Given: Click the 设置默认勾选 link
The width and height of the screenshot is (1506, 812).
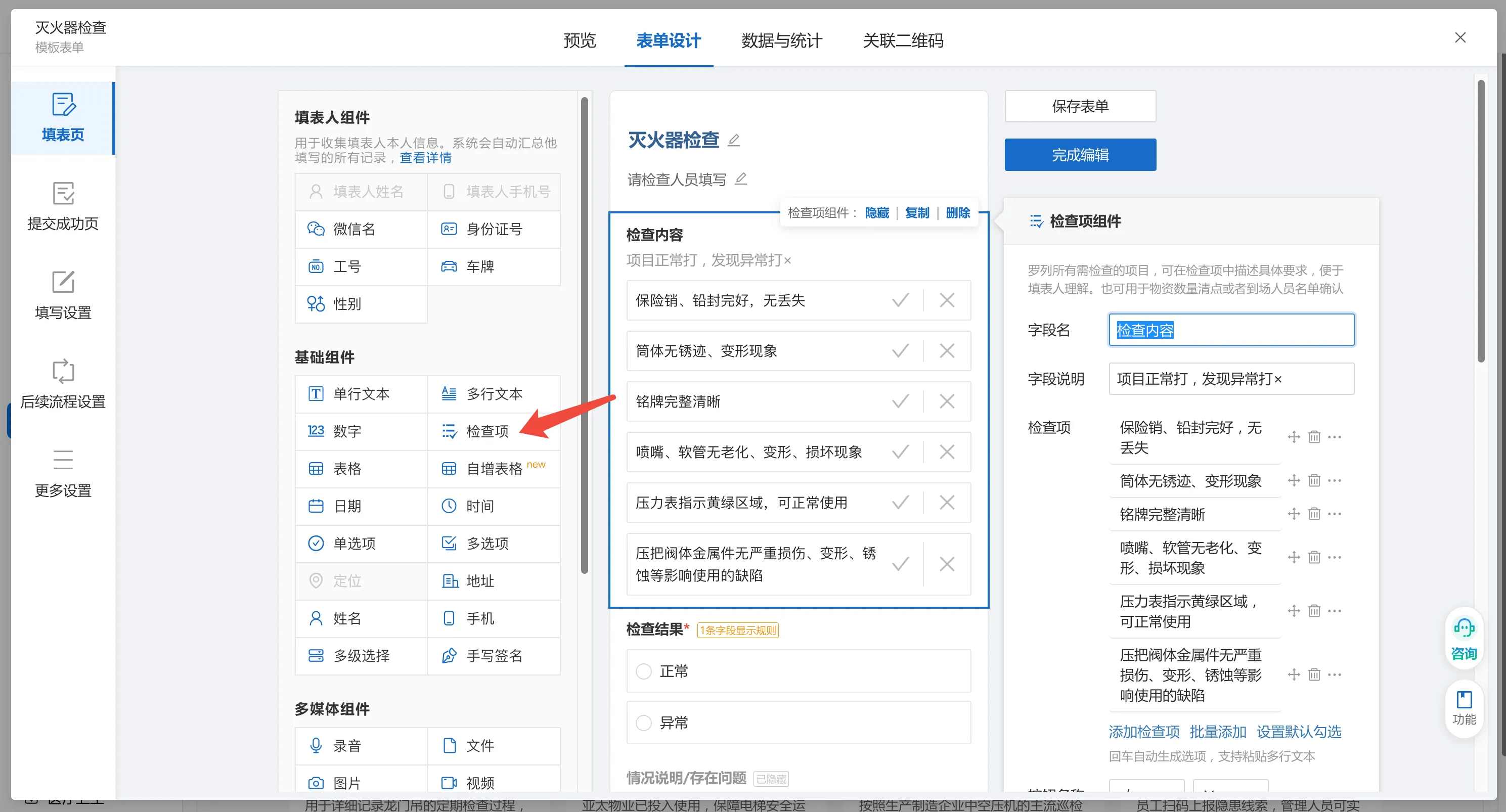Looking at the screenshot, I should [x=1299, y=732].
